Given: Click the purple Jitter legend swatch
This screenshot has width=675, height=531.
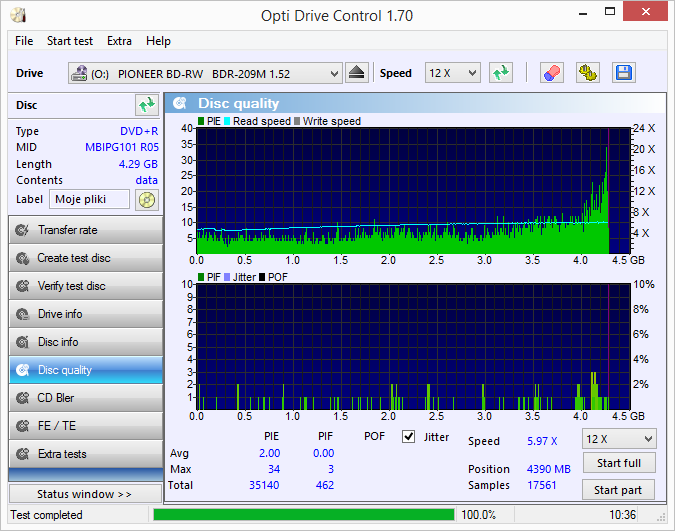Looking at the screenshot, I should coord(227,277).
